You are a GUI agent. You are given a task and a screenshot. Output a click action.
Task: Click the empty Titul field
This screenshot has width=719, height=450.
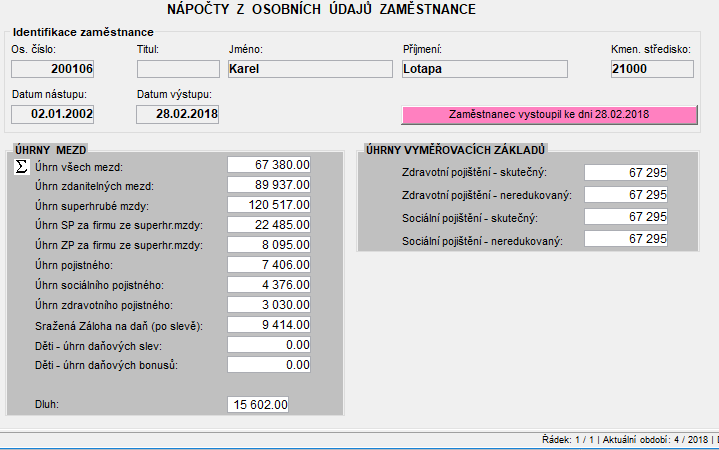[x=178, y=69]
